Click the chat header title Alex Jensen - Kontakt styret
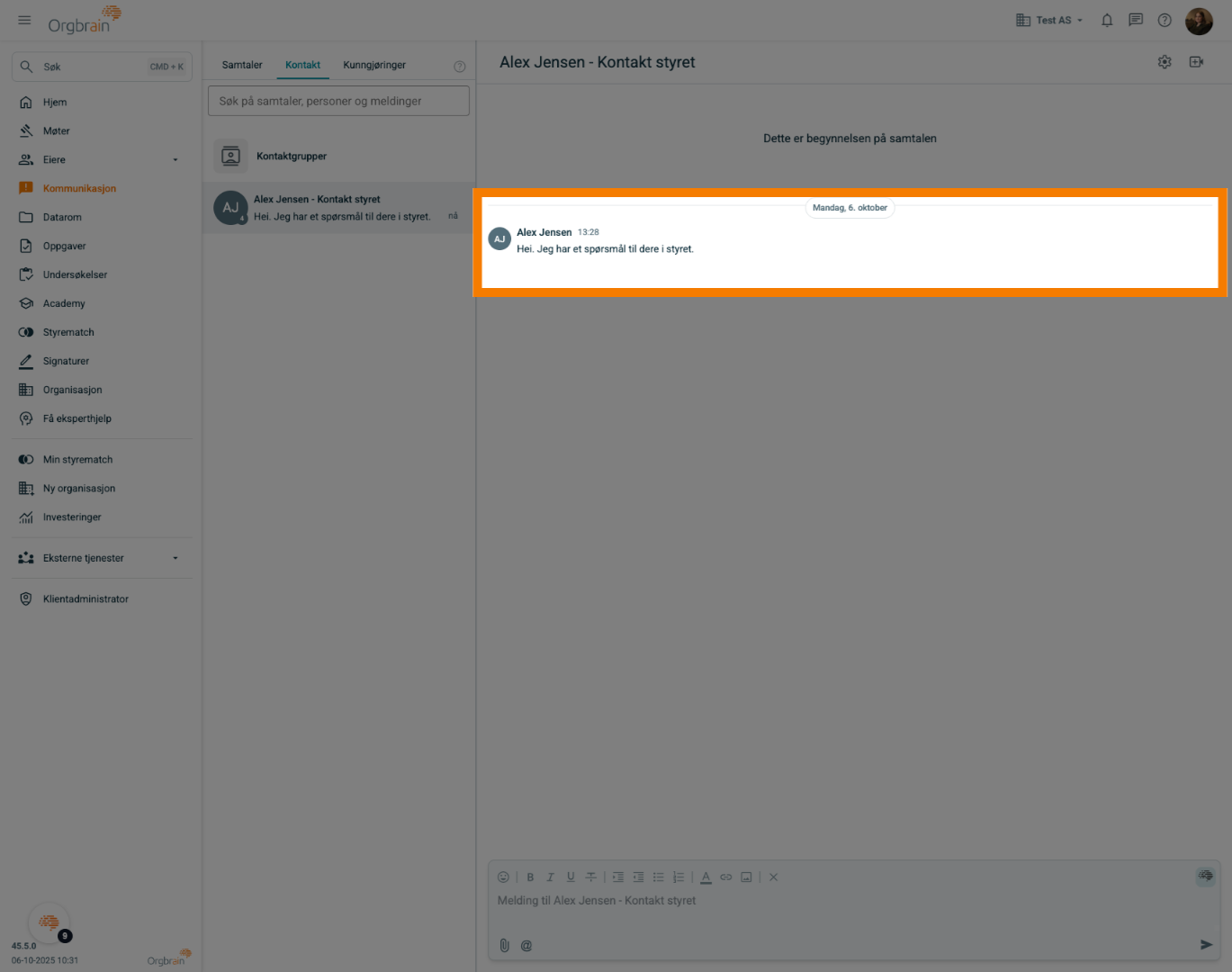The image size is (1232, 972). (x=598, y=62)
